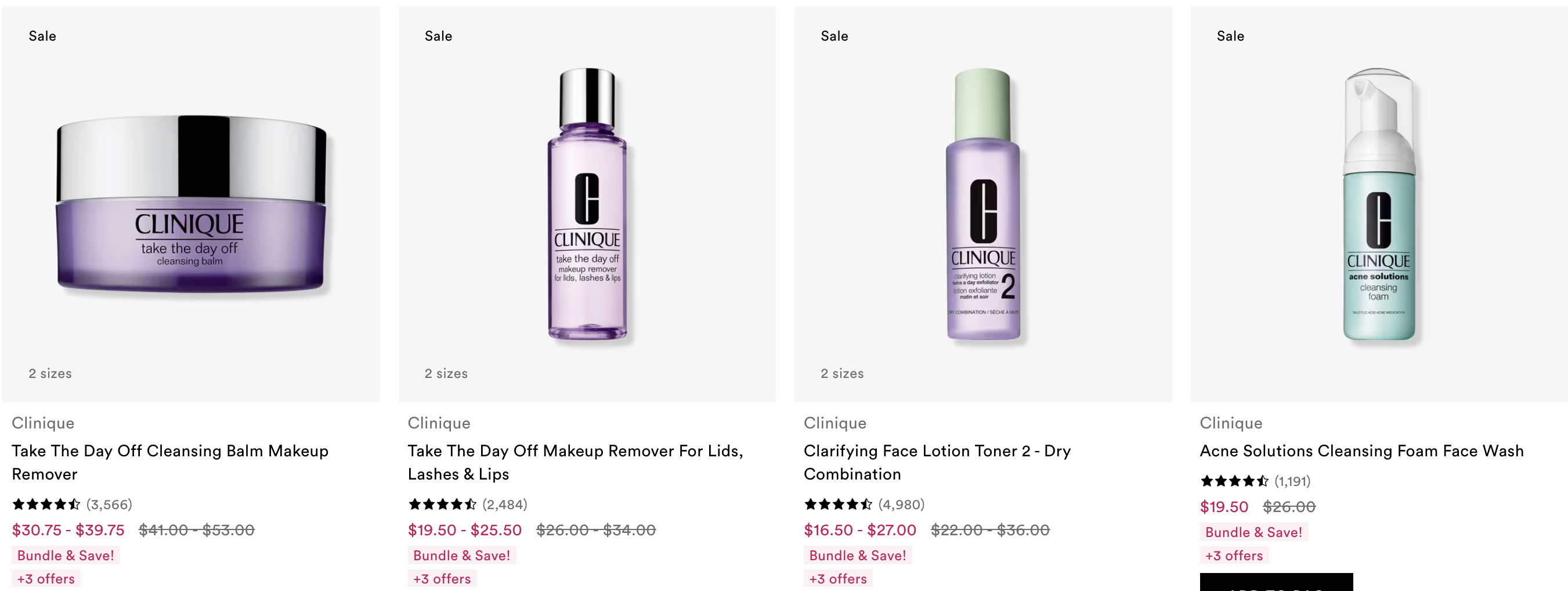Click Clinique brand name above Acne Solutions

tap(1231, 423)
